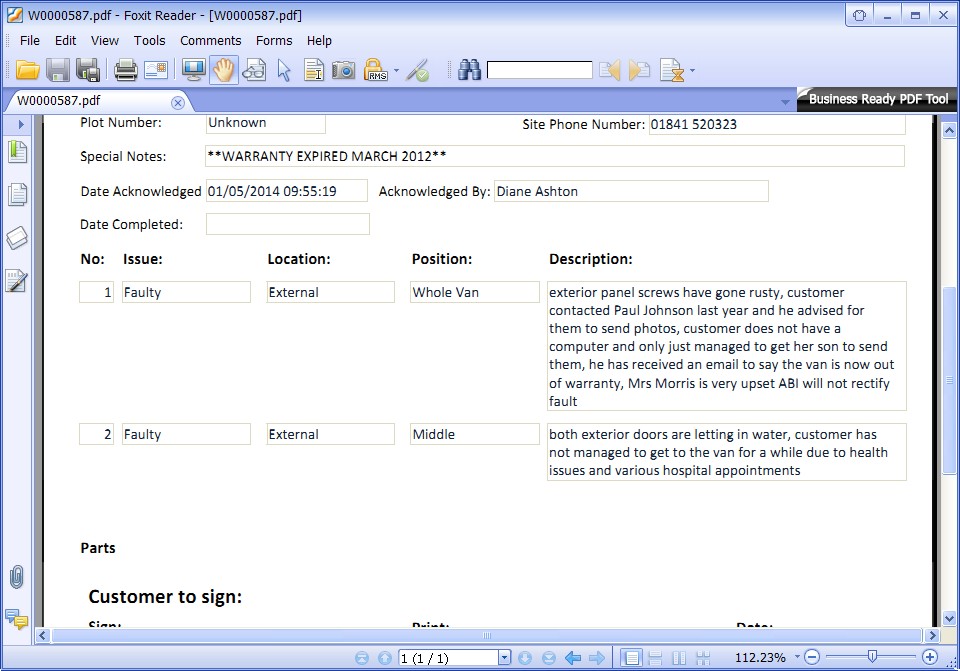Open the page number dropdown

504,657
